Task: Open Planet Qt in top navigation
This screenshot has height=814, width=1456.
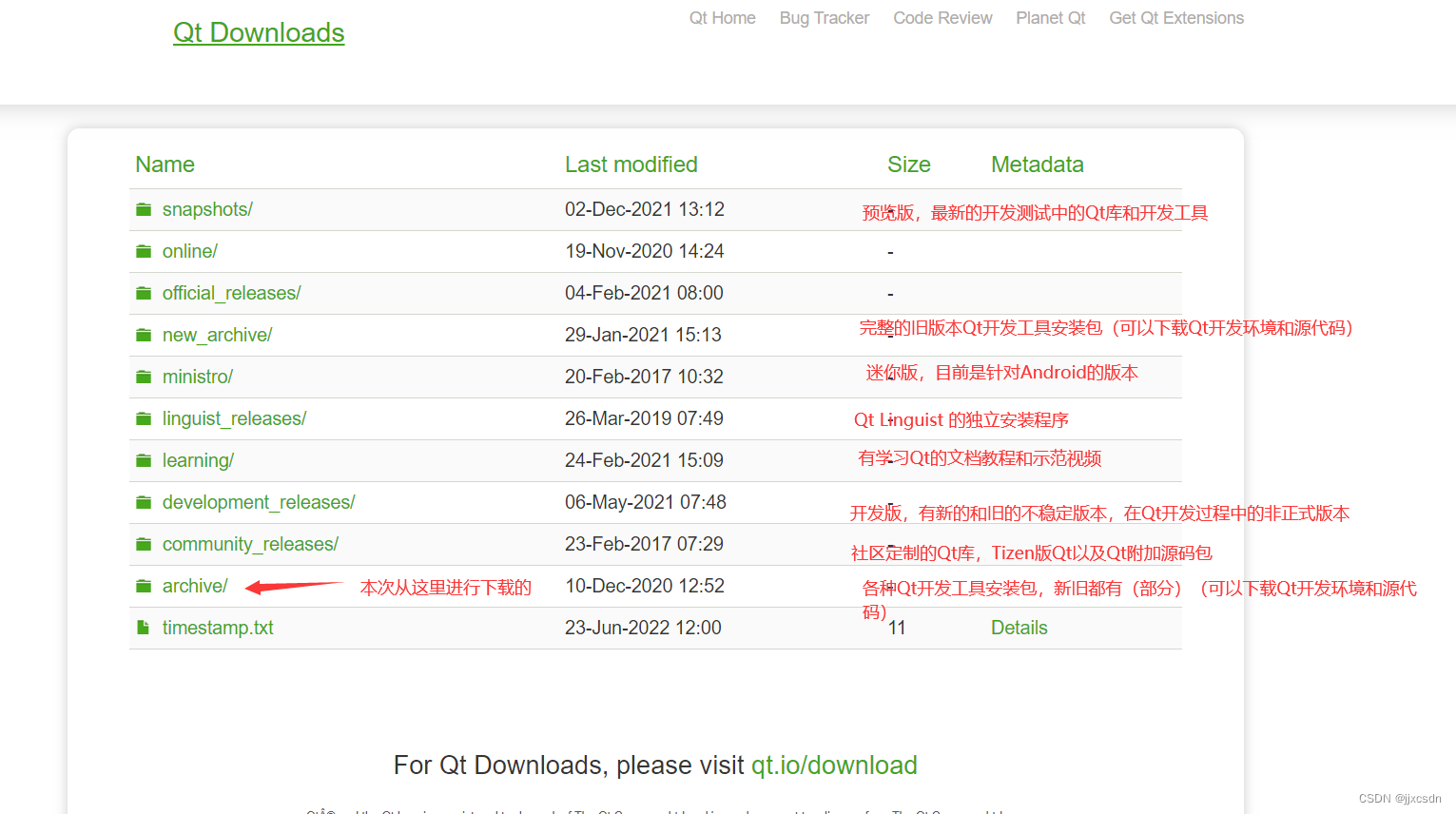Action: (1051, 18)
